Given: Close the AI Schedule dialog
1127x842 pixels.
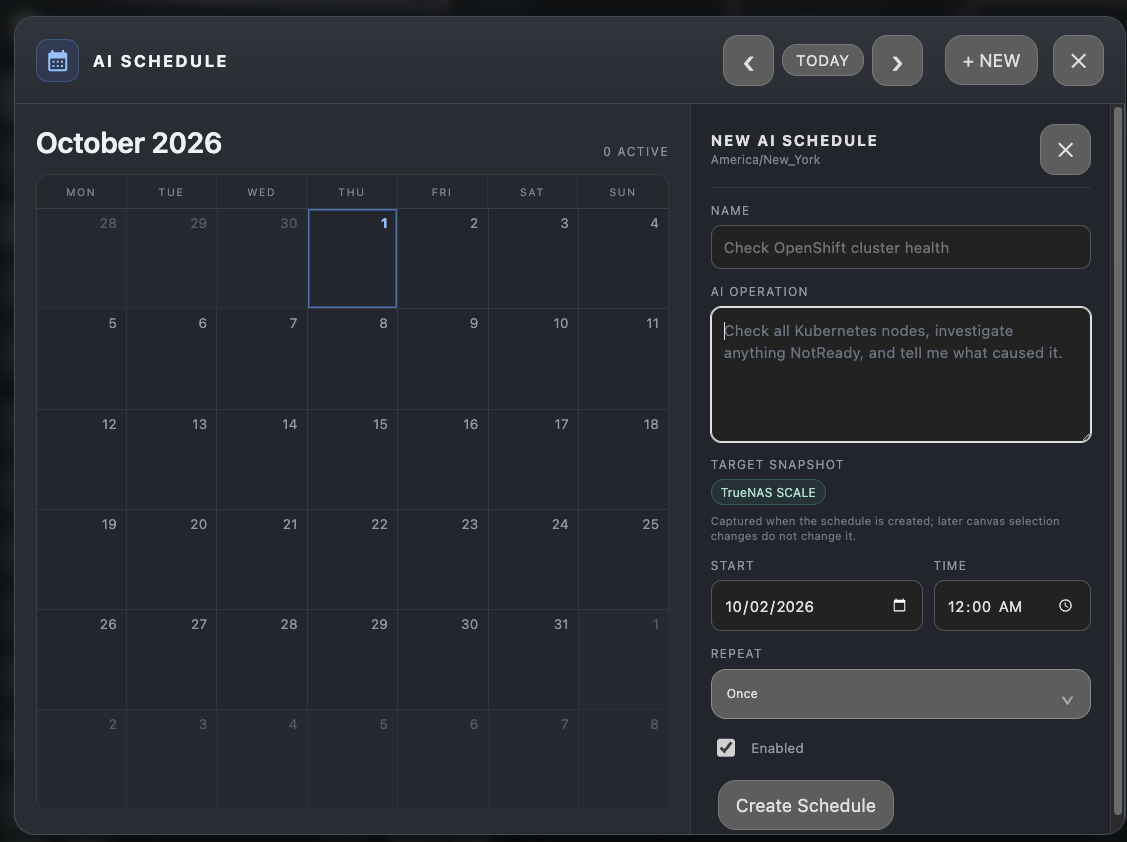Looking at the screenshot, I should 1078,61.
